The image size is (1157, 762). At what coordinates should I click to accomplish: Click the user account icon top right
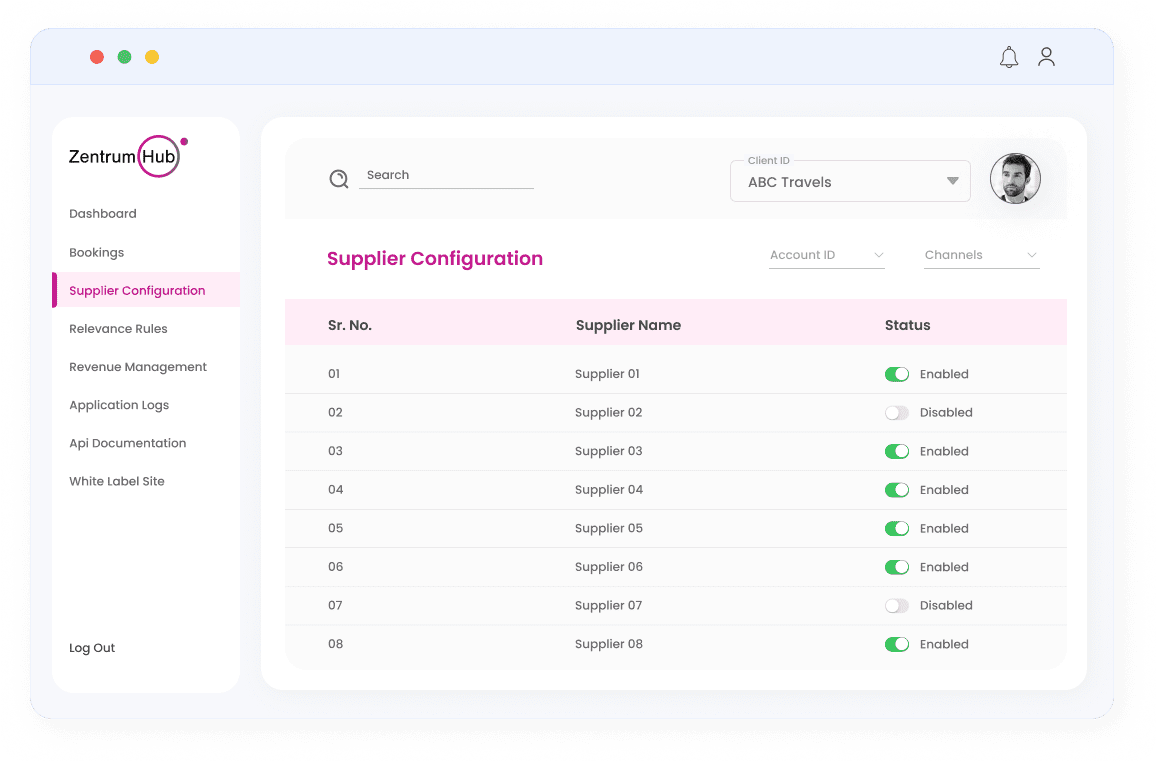[1046, 57]
